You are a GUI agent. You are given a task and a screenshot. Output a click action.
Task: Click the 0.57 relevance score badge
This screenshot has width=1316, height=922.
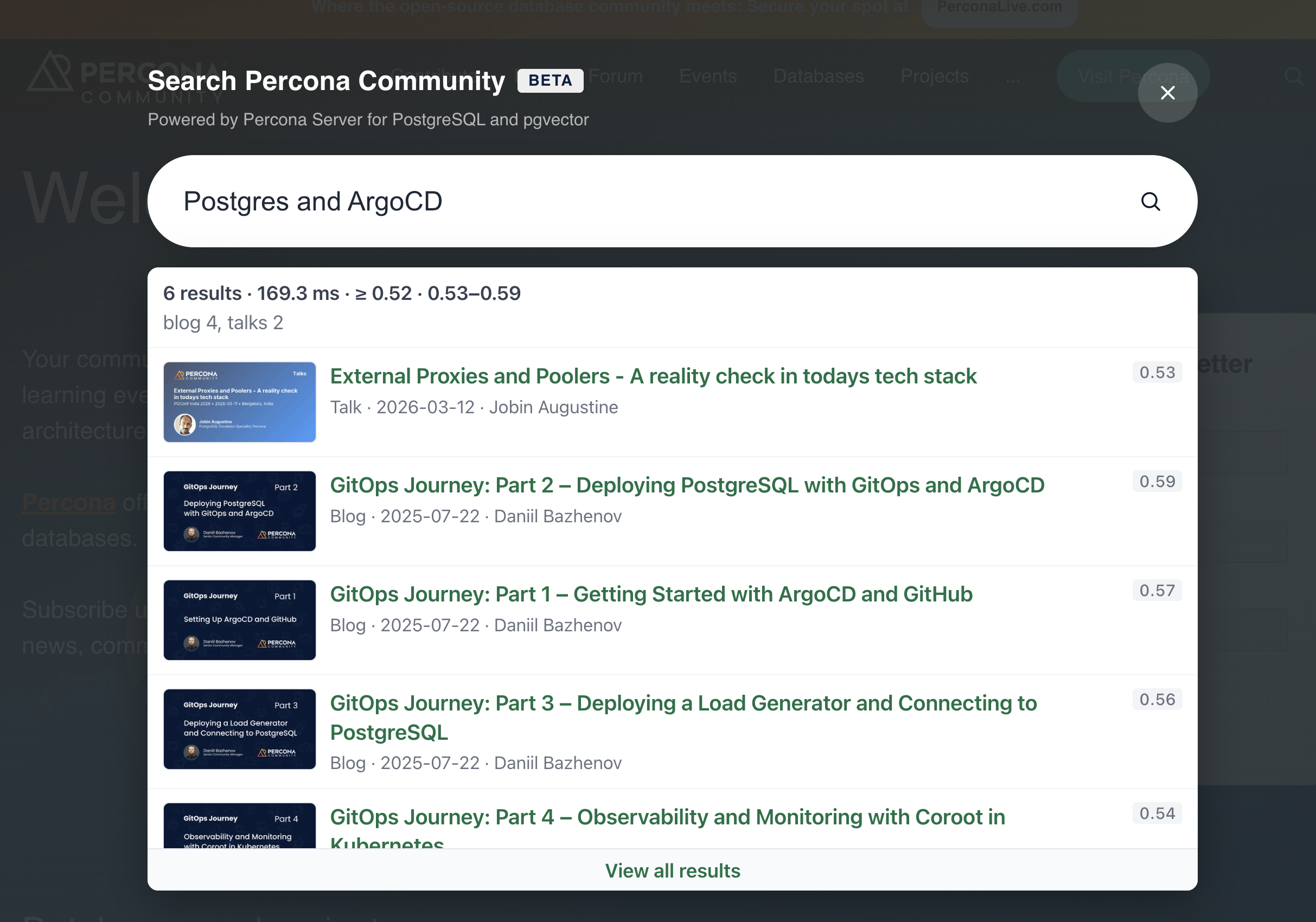tap(1157, 590)
